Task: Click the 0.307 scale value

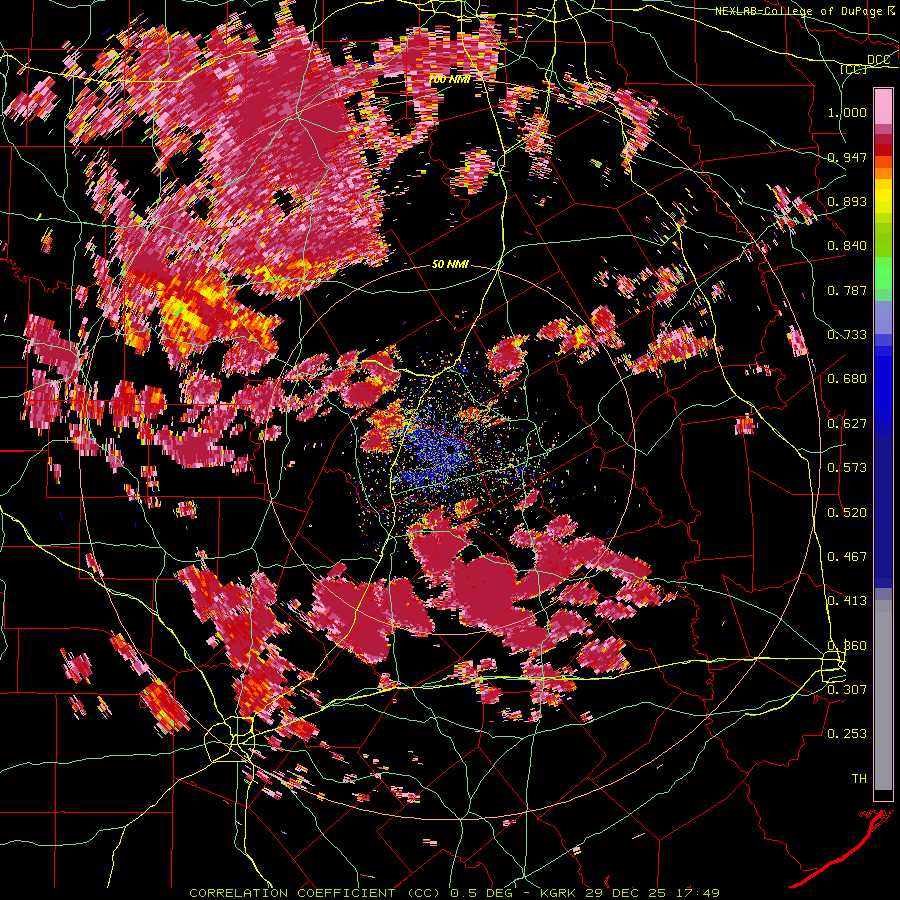Action: tap(847, 689)
